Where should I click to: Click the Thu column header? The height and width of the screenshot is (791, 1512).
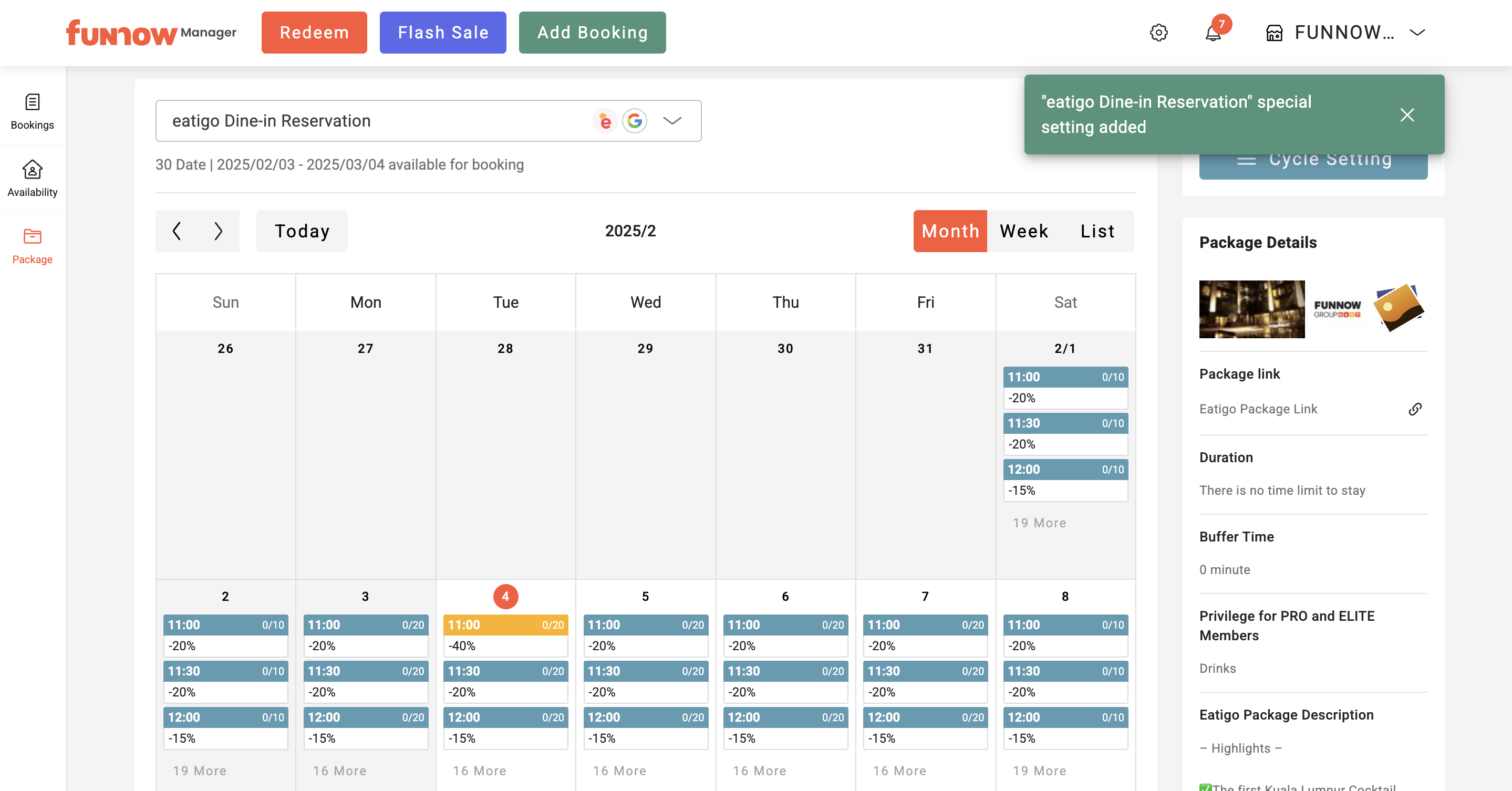click(785, 302)
